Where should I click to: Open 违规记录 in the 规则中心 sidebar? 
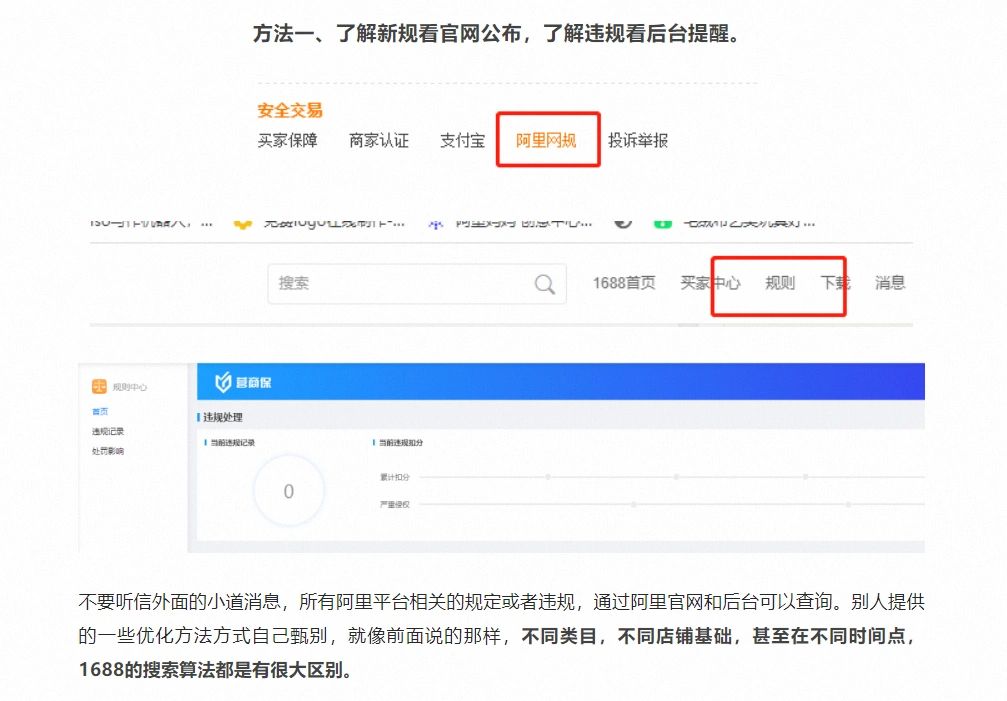pyautogui.click(x=108, y=431)
